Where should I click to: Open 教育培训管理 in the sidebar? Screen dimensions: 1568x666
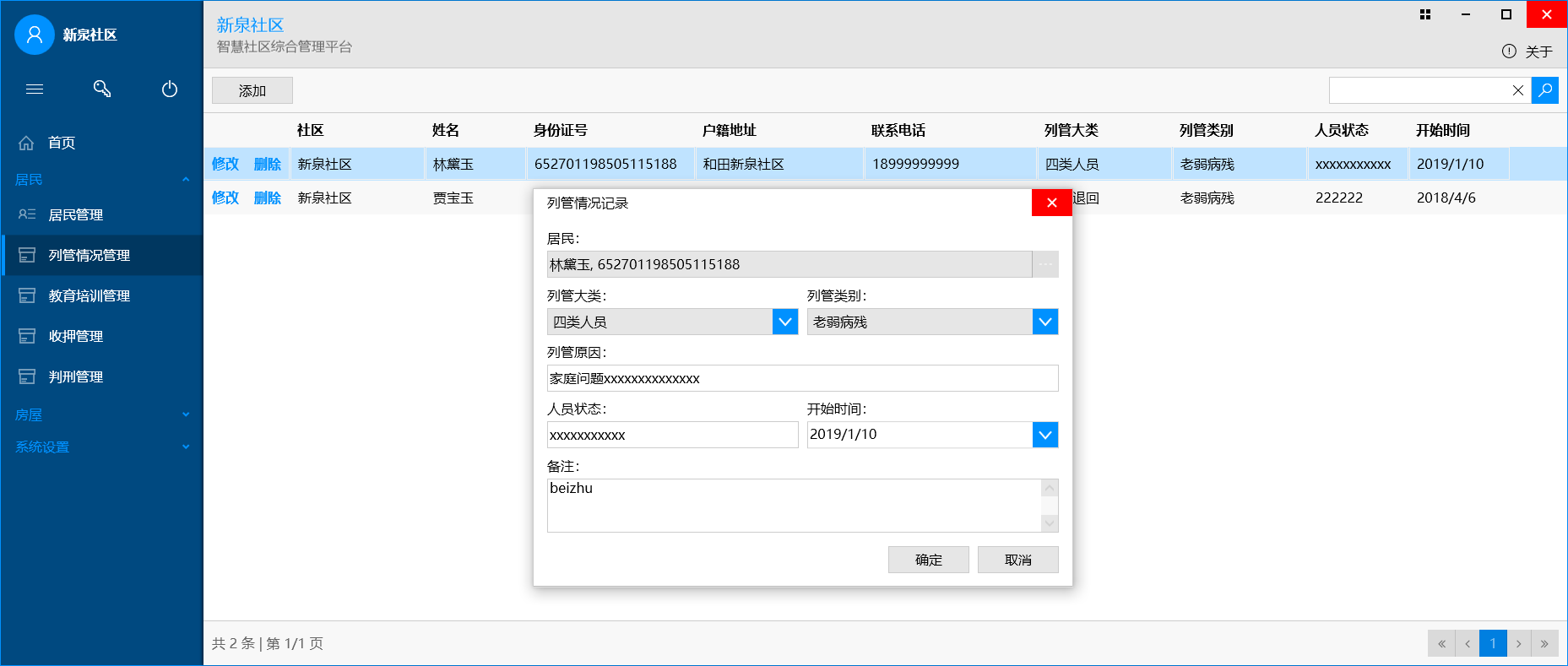(x=89, y=295)
